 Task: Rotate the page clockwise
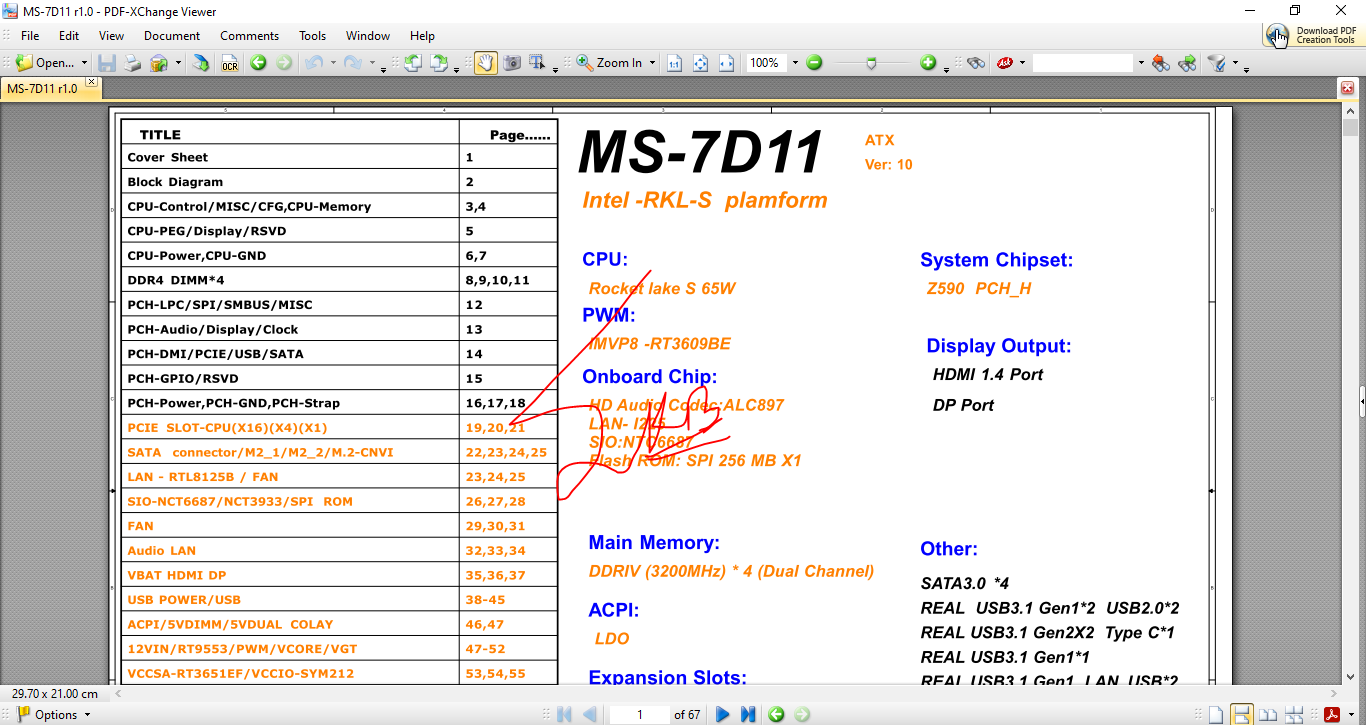(x=440, y=63)
